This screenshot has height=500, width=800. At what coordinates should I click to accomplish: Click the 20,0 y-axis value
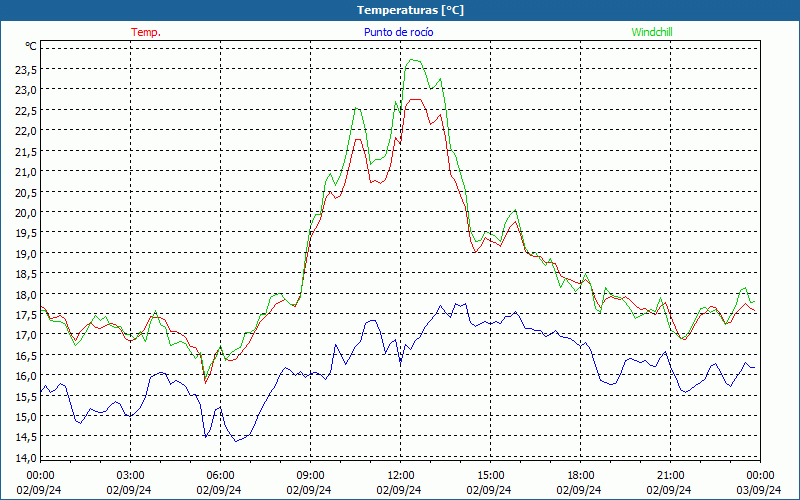[x=26, y=213]
